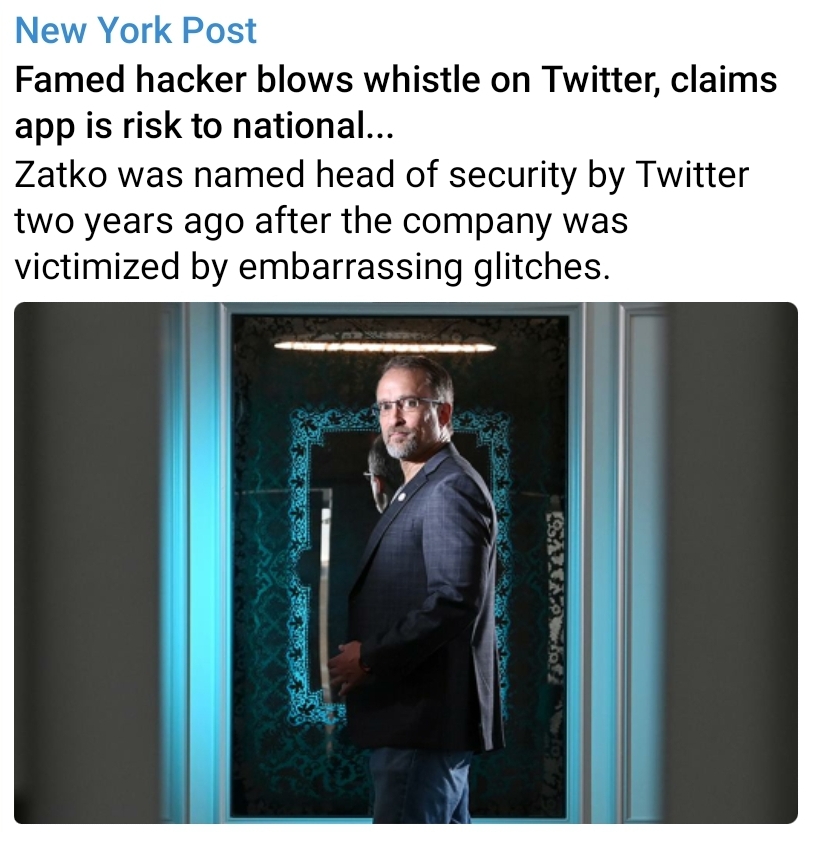Click the man's reflection in the mirror
The width and height of the screenshot is (820, 842).
379,475
